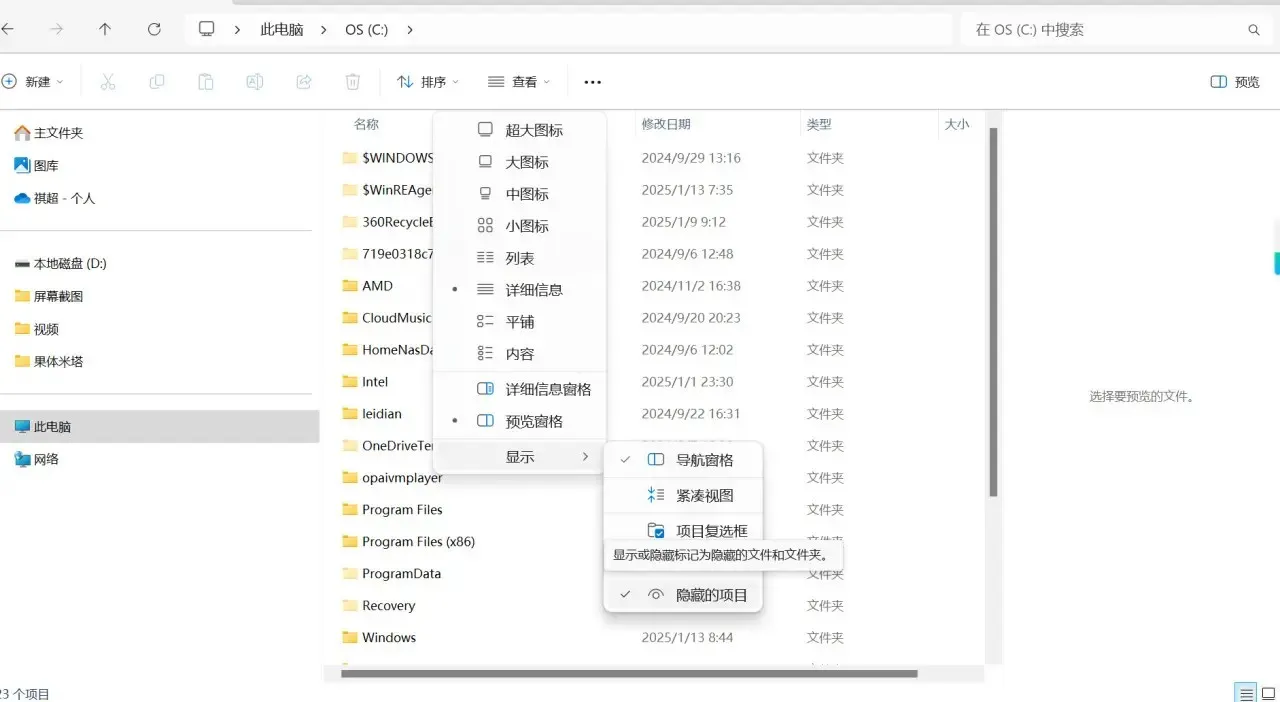The height and width of the screenshot is (702, 1280).
Task: Open the 新建 dropdown
Action: coord(33,82)
